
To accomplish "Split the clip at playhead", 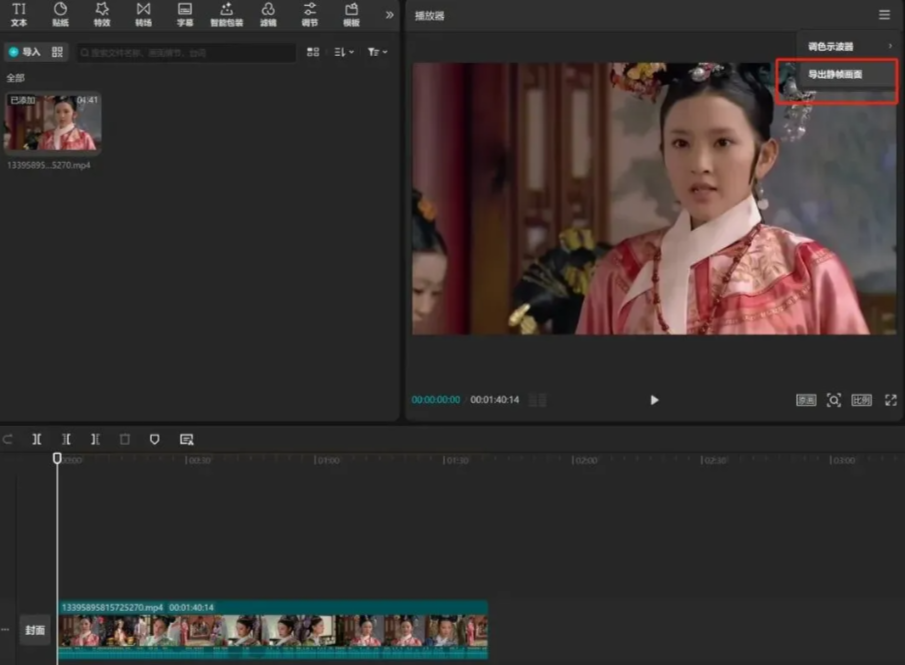I will (36, 439).
